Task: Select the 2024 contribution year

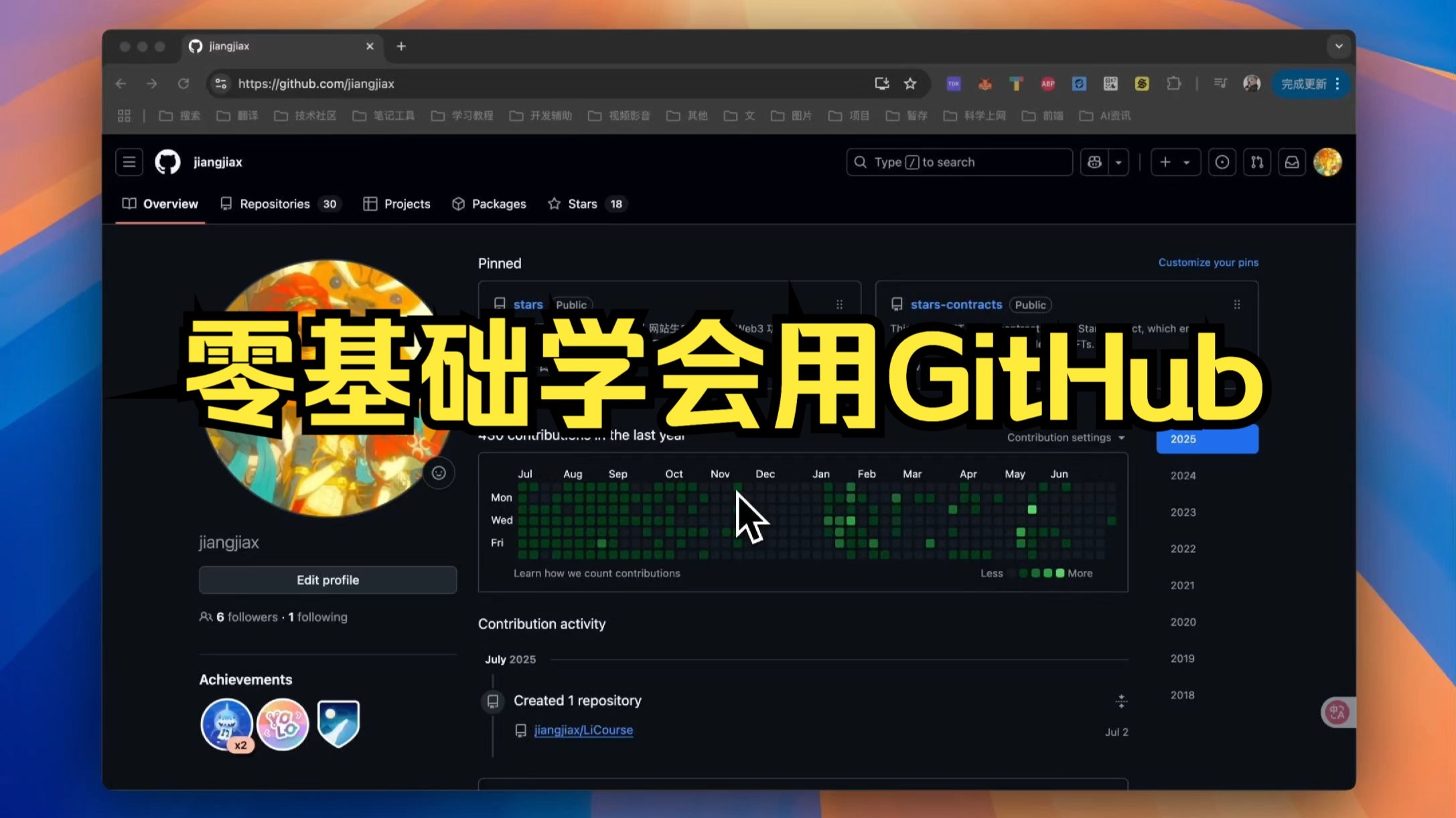Action: click(1183, 476)
